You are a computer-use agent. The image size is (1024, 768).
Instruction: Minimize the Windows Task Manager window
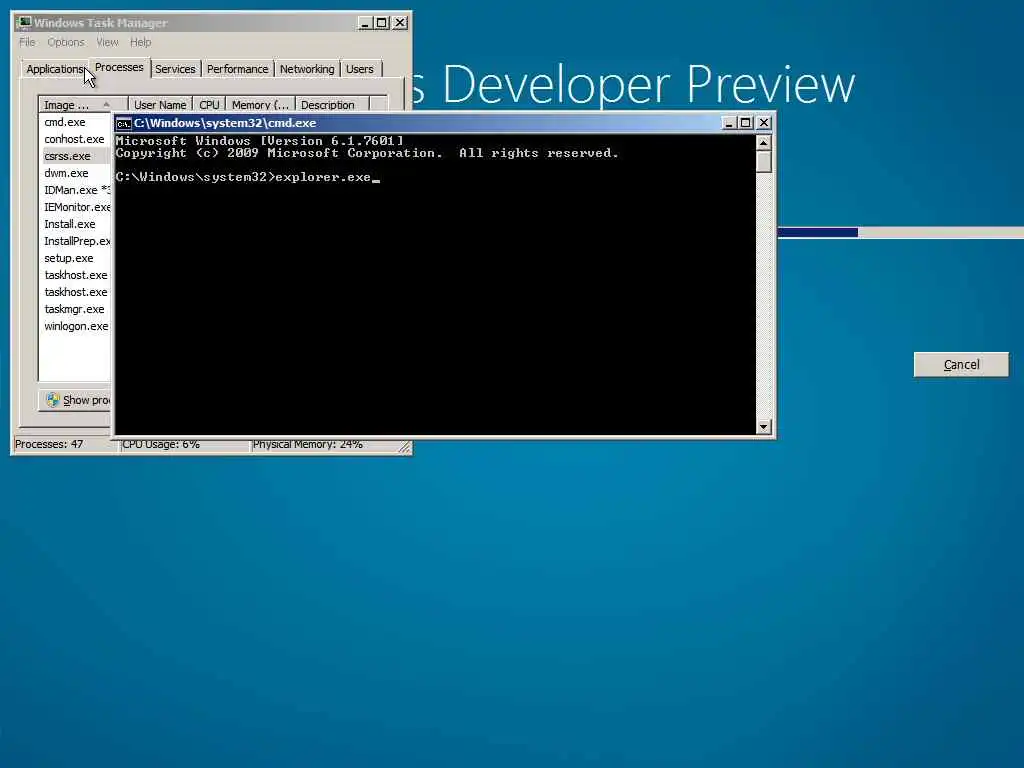365,23
